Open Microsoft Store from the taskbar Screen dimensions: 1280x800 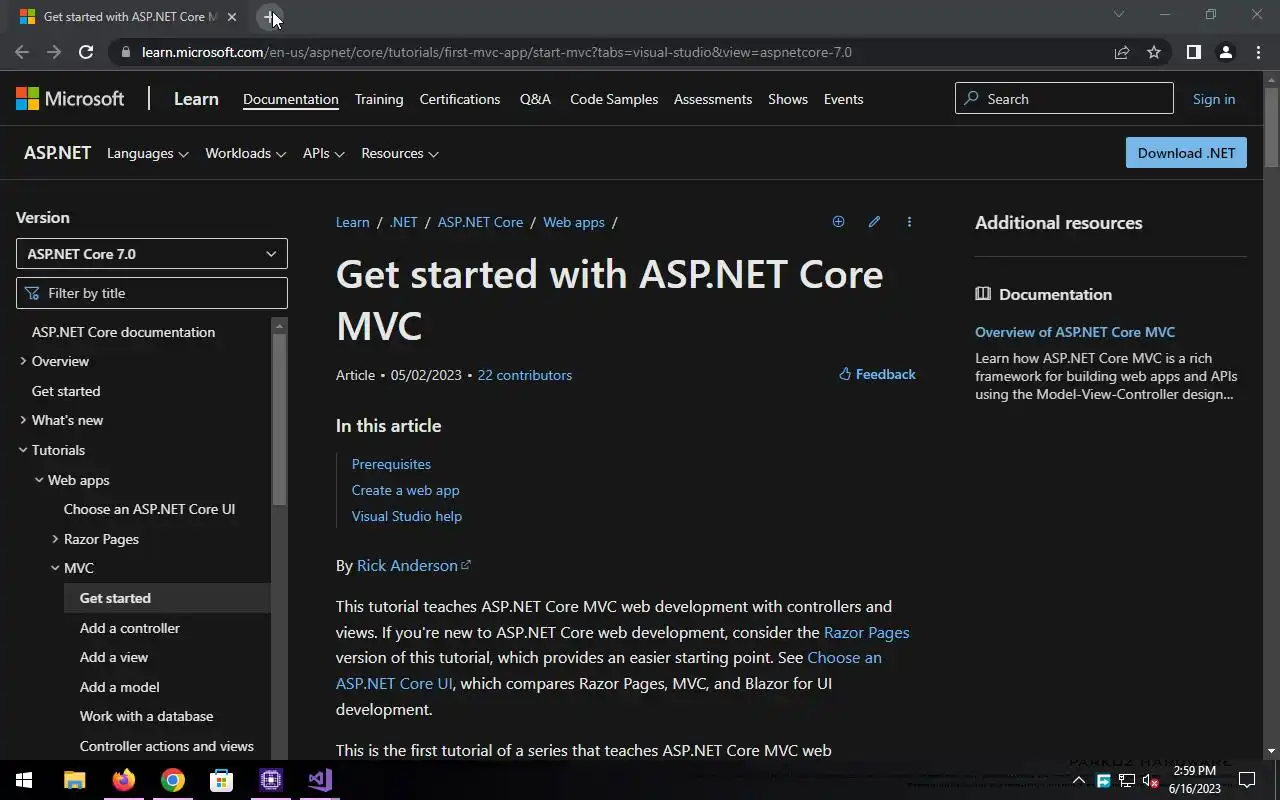[221, 780]
